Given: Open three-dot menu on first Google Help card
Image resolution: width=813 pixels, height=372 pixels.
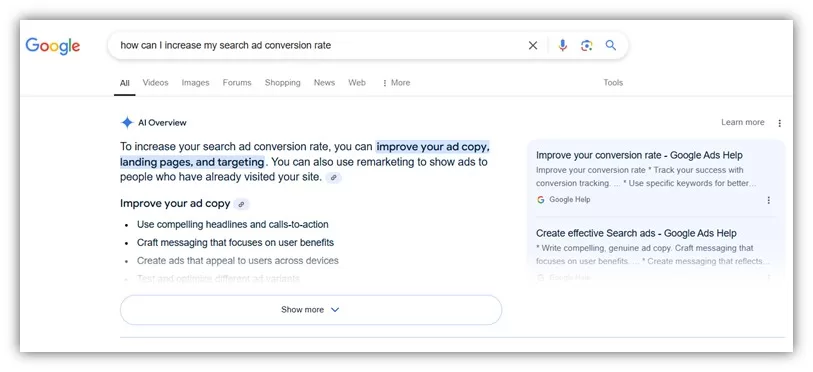Looking at the screenshot, I should tap(768, 200).
